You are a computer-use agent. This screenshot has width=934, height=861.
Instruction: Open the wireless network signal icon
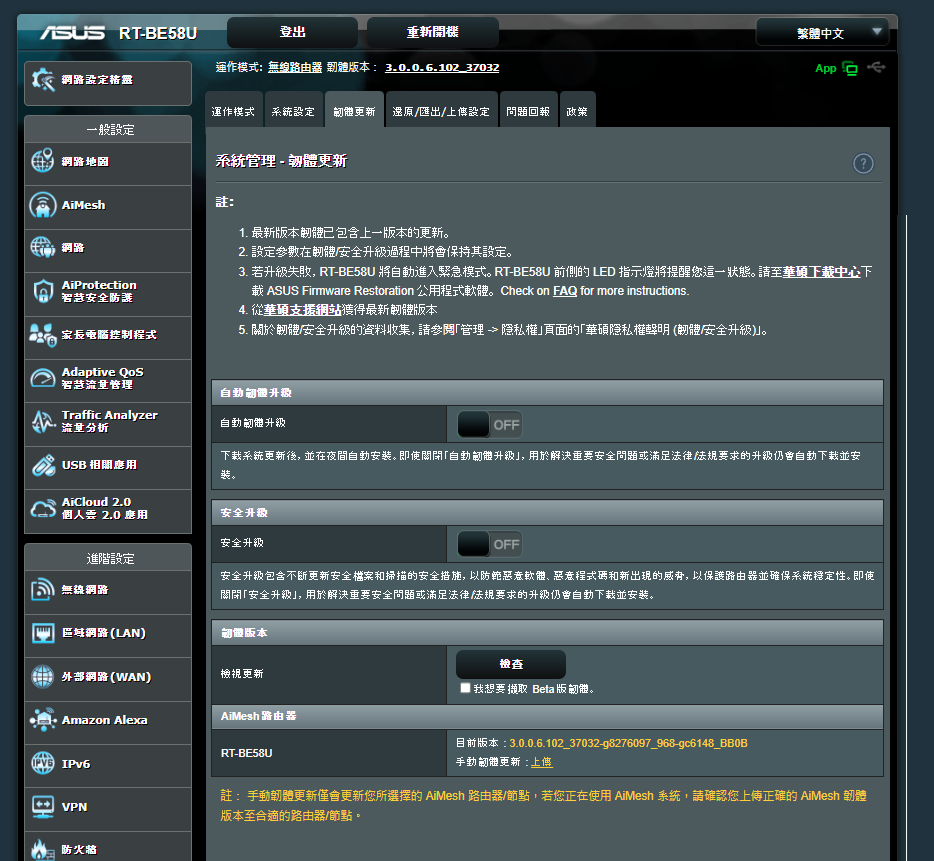42,589
